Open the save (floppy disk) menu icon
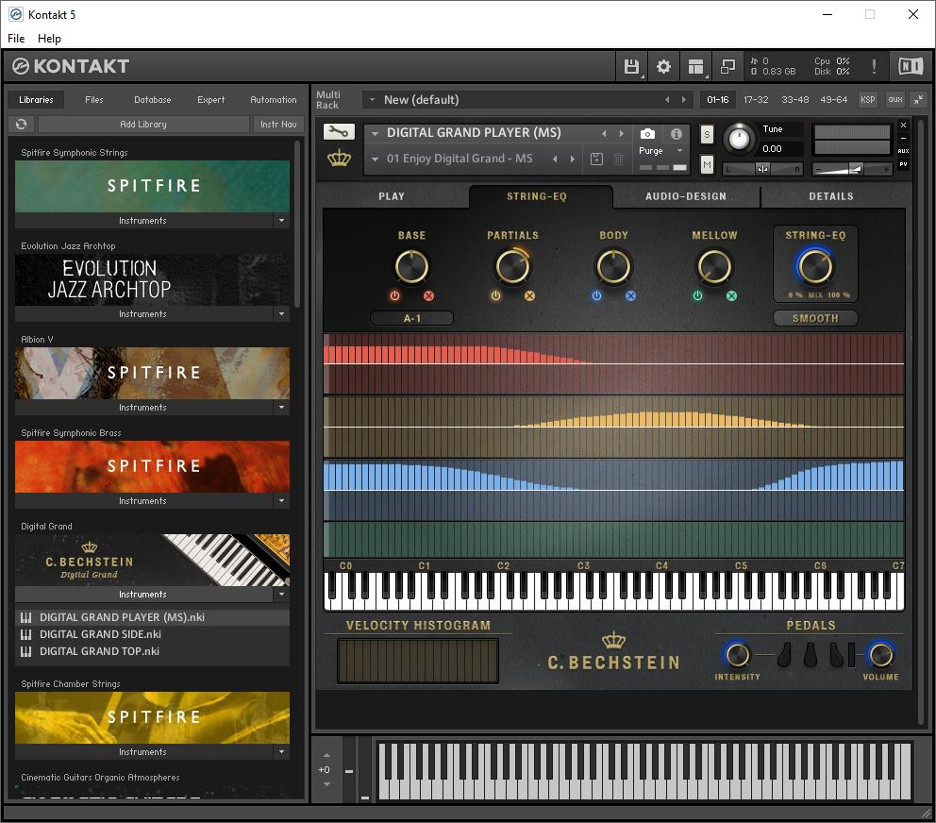This screenshot has width=936, height=823. (631, 66)
